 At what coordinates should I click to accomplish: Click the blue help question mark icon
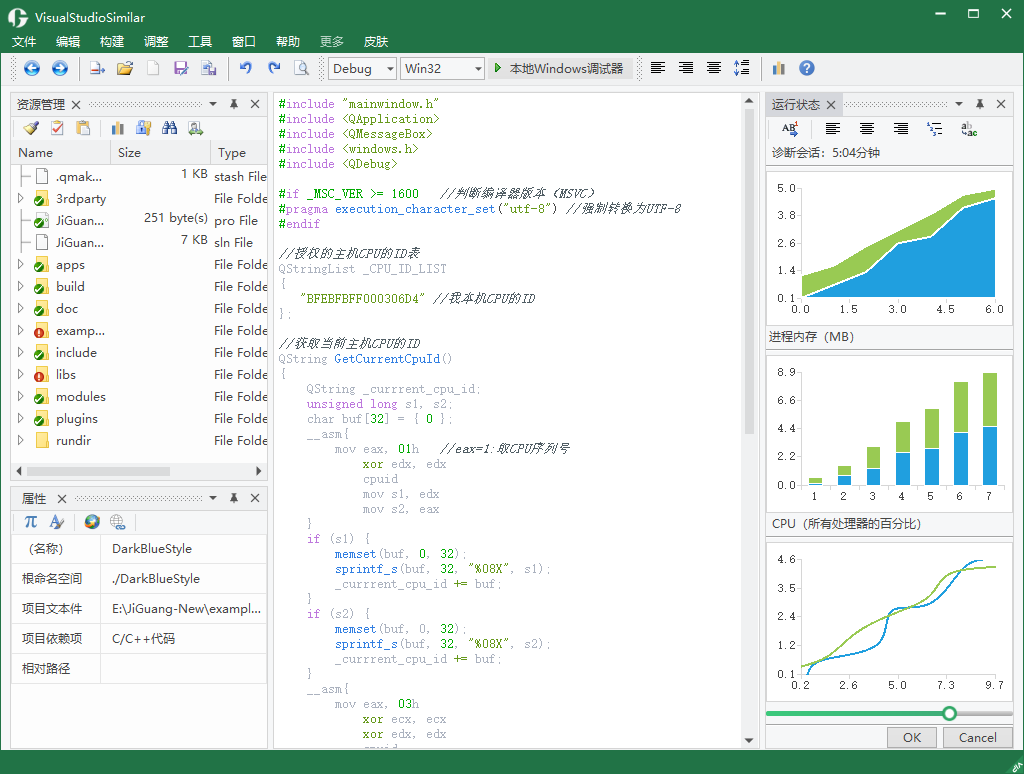tap(807, 68)
